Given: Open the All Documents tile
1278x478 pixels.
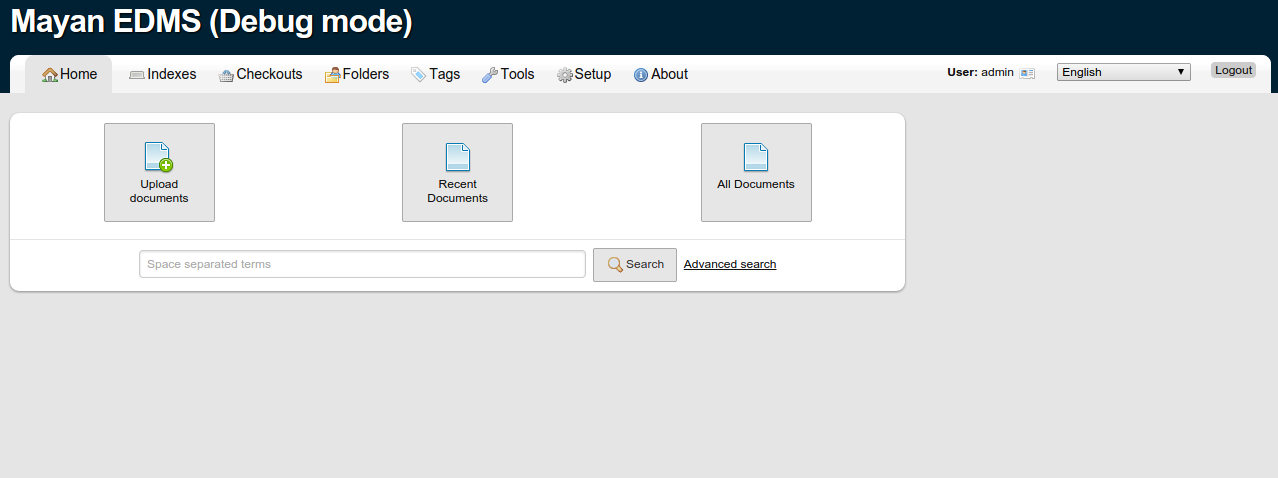Looking at the screenshot, I should tap(756, 172).
